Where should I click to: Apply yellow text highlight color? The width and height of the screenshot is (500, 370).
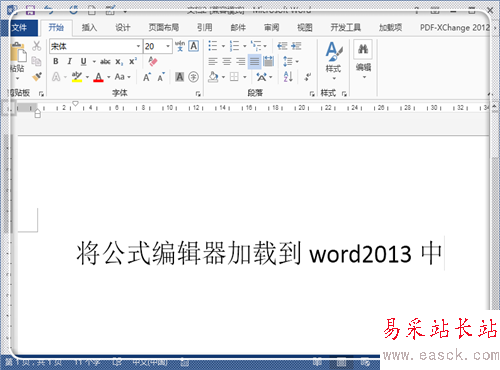click(77, 77)
